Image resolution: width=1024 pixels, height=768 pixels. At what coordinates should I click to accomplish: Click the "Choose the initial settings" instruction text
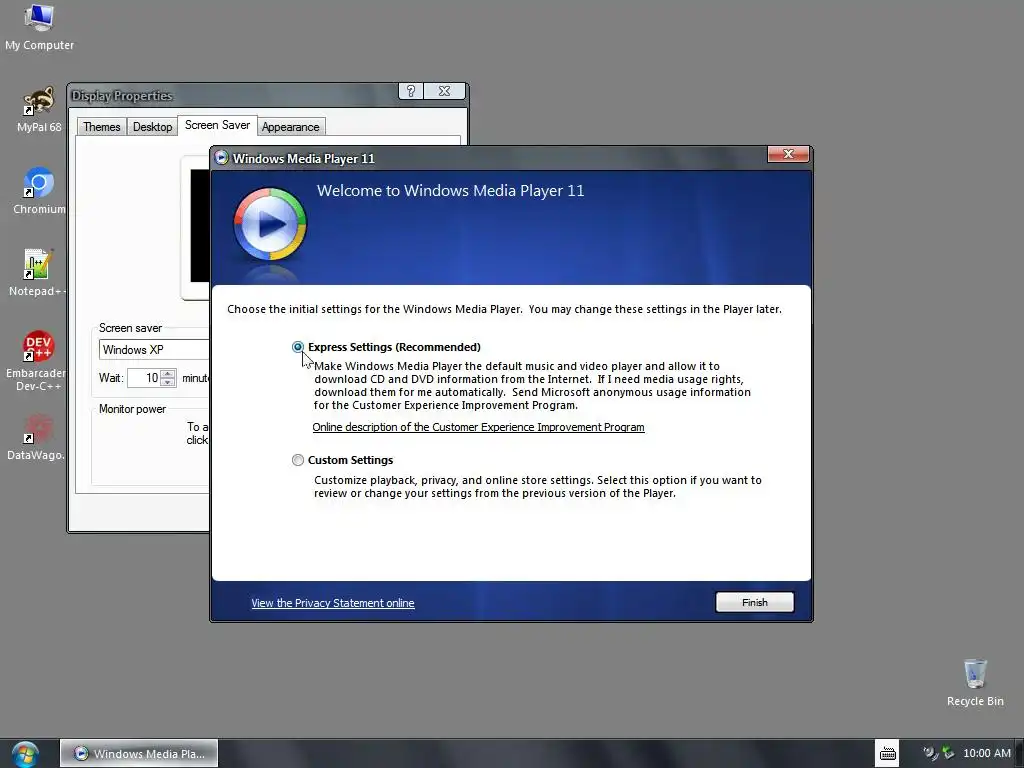[x=504, y=309]
